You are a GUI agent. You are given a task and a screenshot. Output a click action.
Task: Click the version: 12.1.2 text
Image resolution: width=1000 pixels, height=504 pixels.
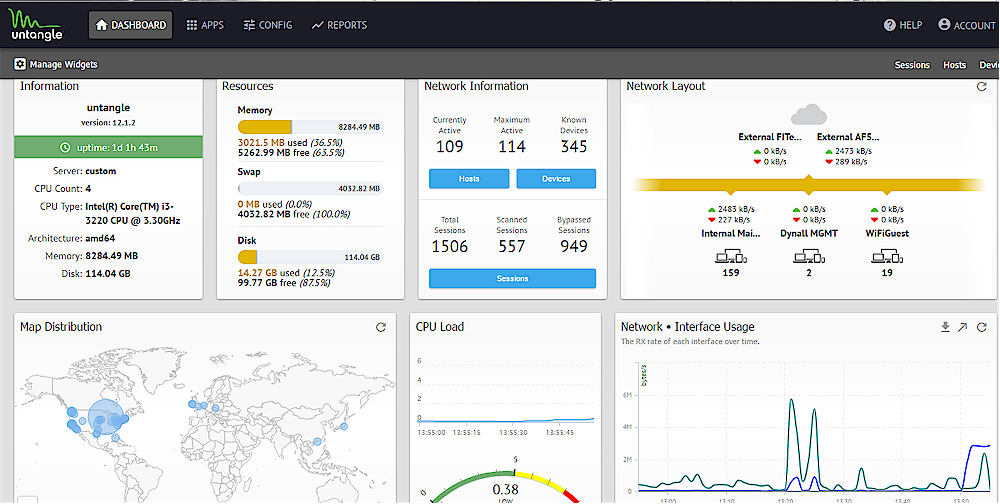[x=108, y=122]
